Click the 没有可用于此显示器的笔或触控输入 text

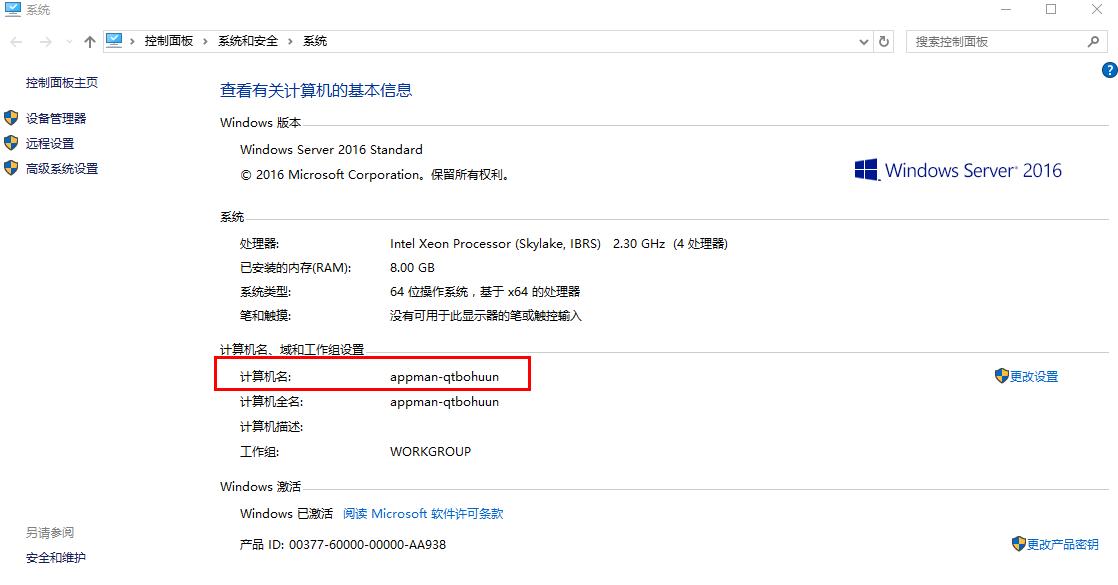[x=486, y=315]
